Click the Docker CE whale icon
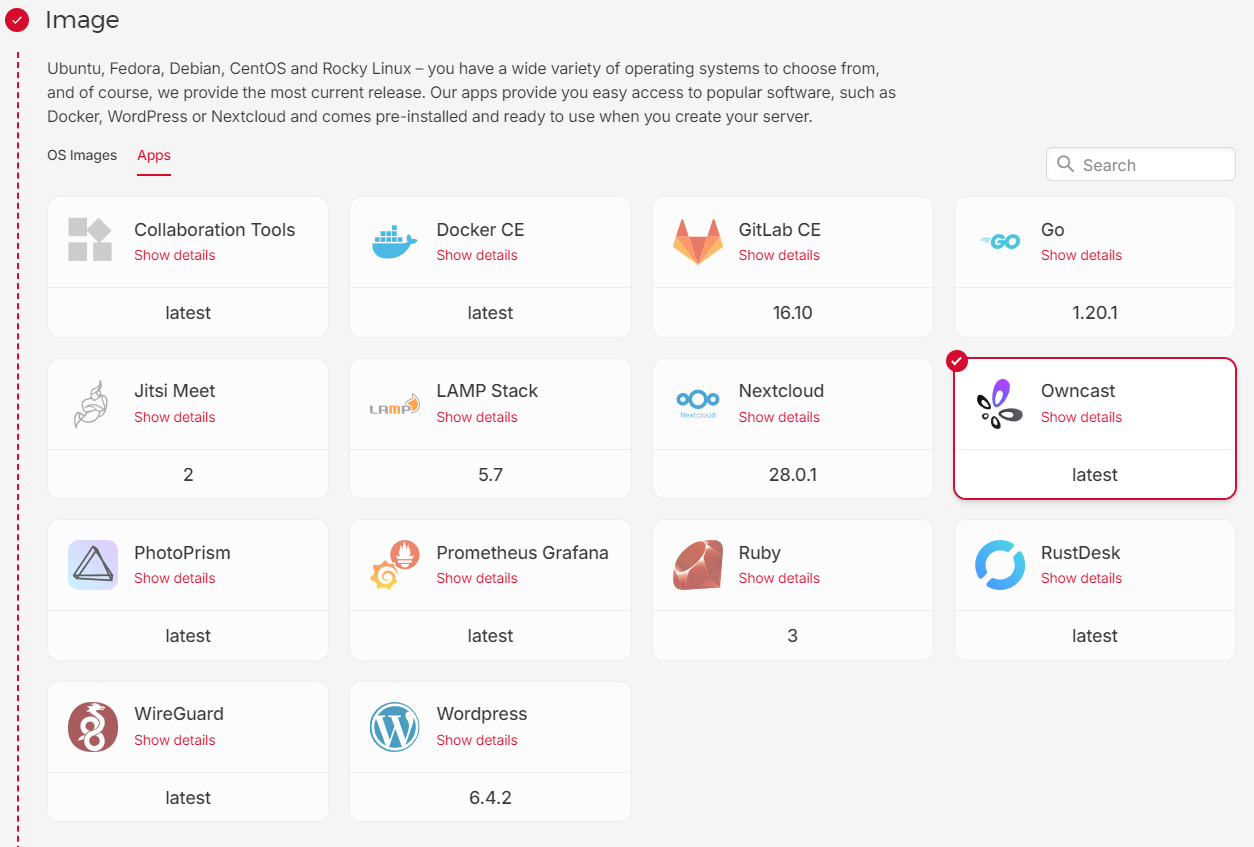This screenshot has height=847, width=1254. click(x=394, y=241)
